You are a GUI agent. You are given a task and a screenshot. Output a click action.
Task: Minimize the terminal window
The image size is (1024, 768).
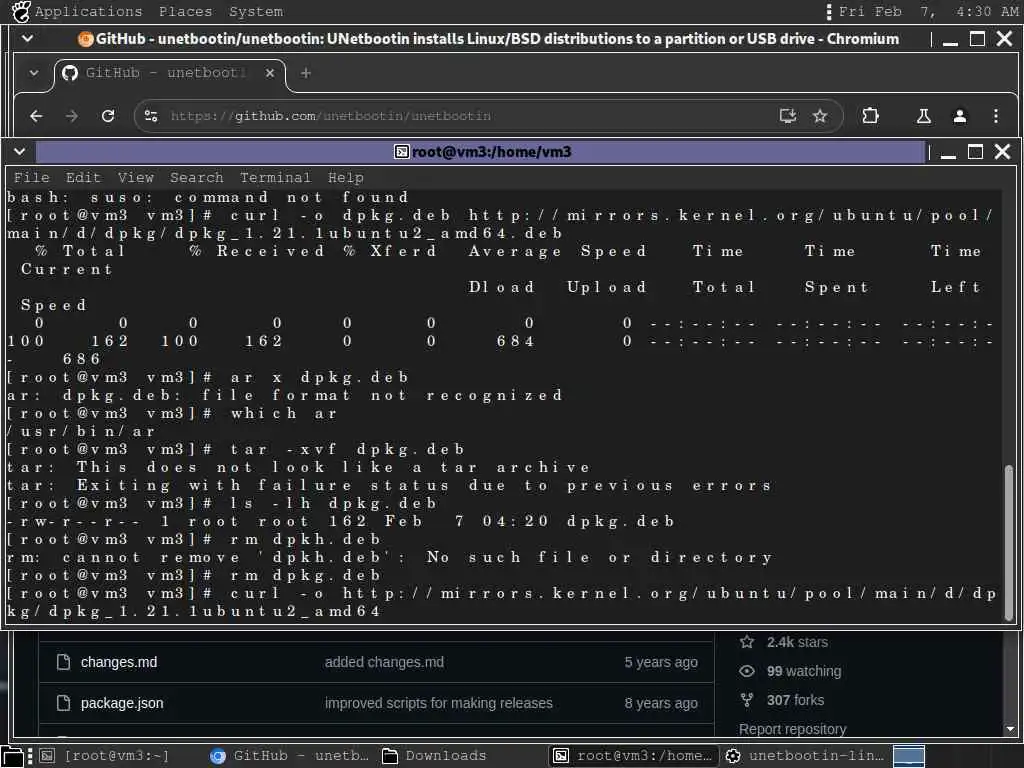[x=948, y=153]
